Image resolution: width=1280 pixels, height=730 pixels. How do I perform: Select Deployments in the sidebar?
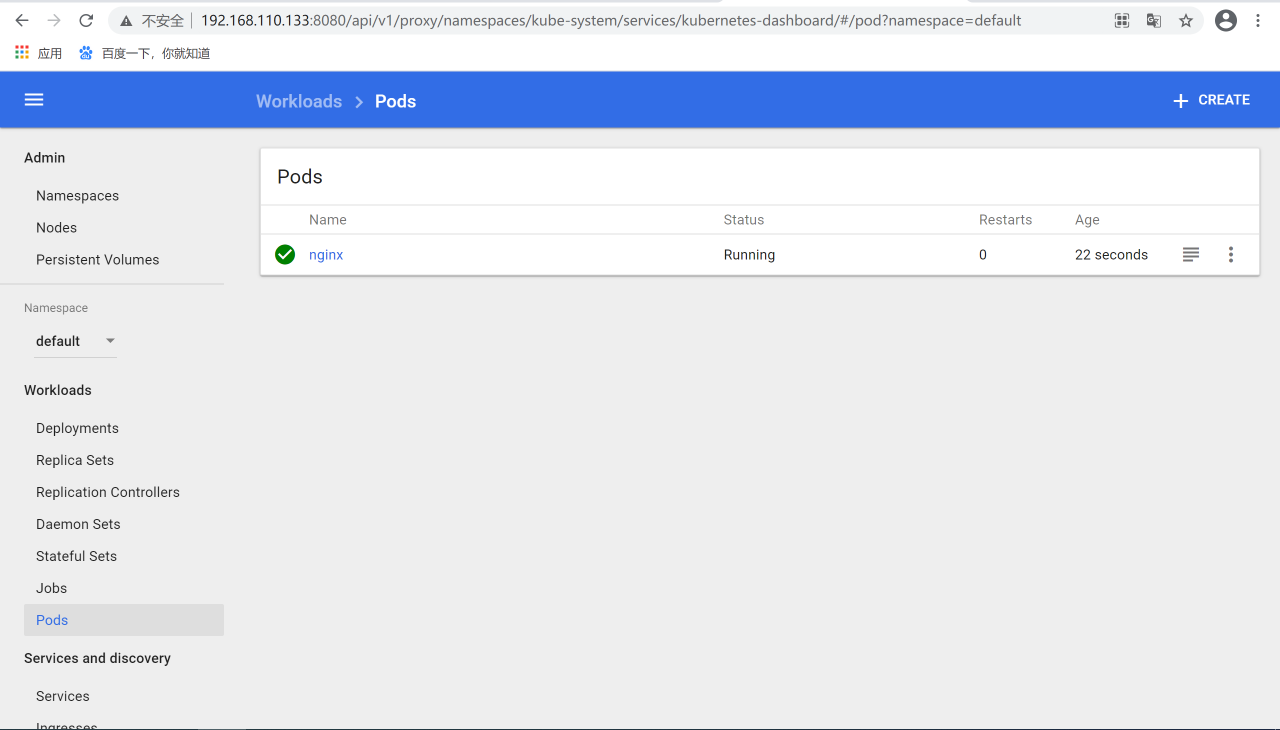(77, 428)
